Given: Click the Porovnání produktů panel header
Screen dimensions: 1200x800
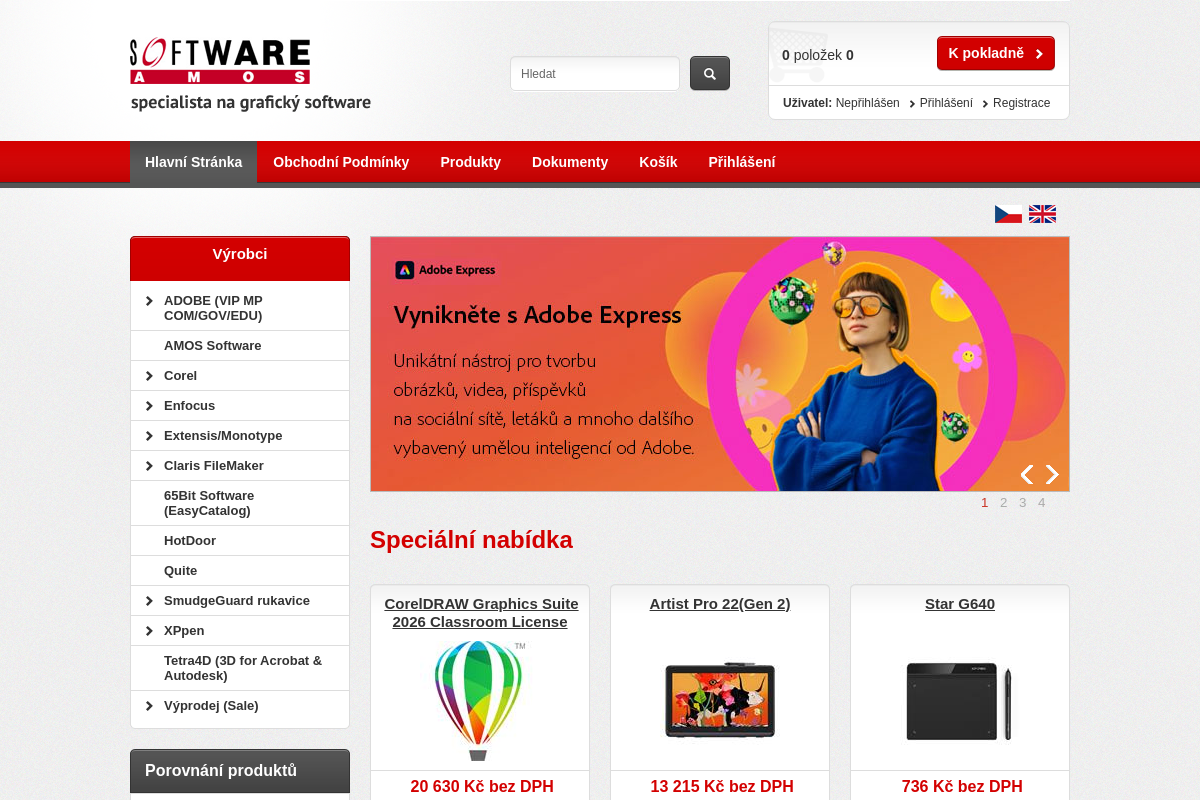Looking at the screenshot, I should coord(240,771).
